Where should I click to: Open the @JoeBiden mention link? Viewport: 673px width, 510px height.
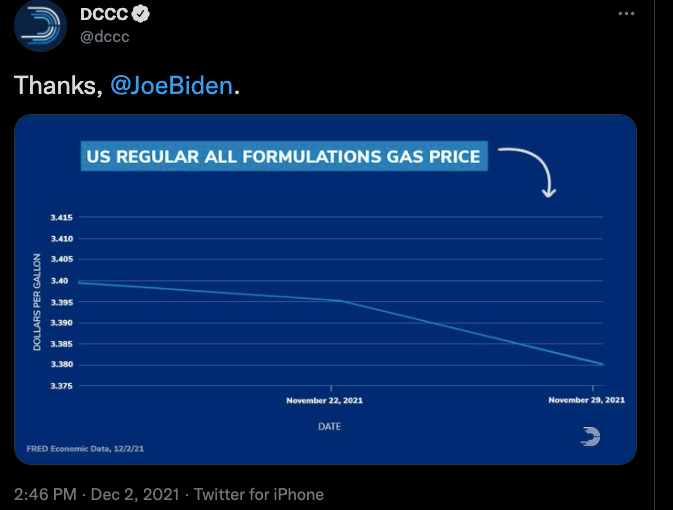[170, 86]
